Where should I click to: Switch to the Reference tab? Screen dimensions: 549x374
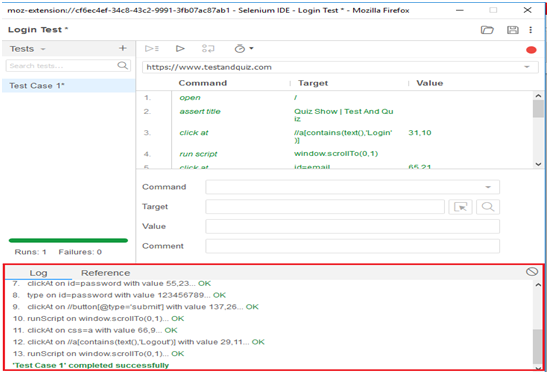click(105, 273)
